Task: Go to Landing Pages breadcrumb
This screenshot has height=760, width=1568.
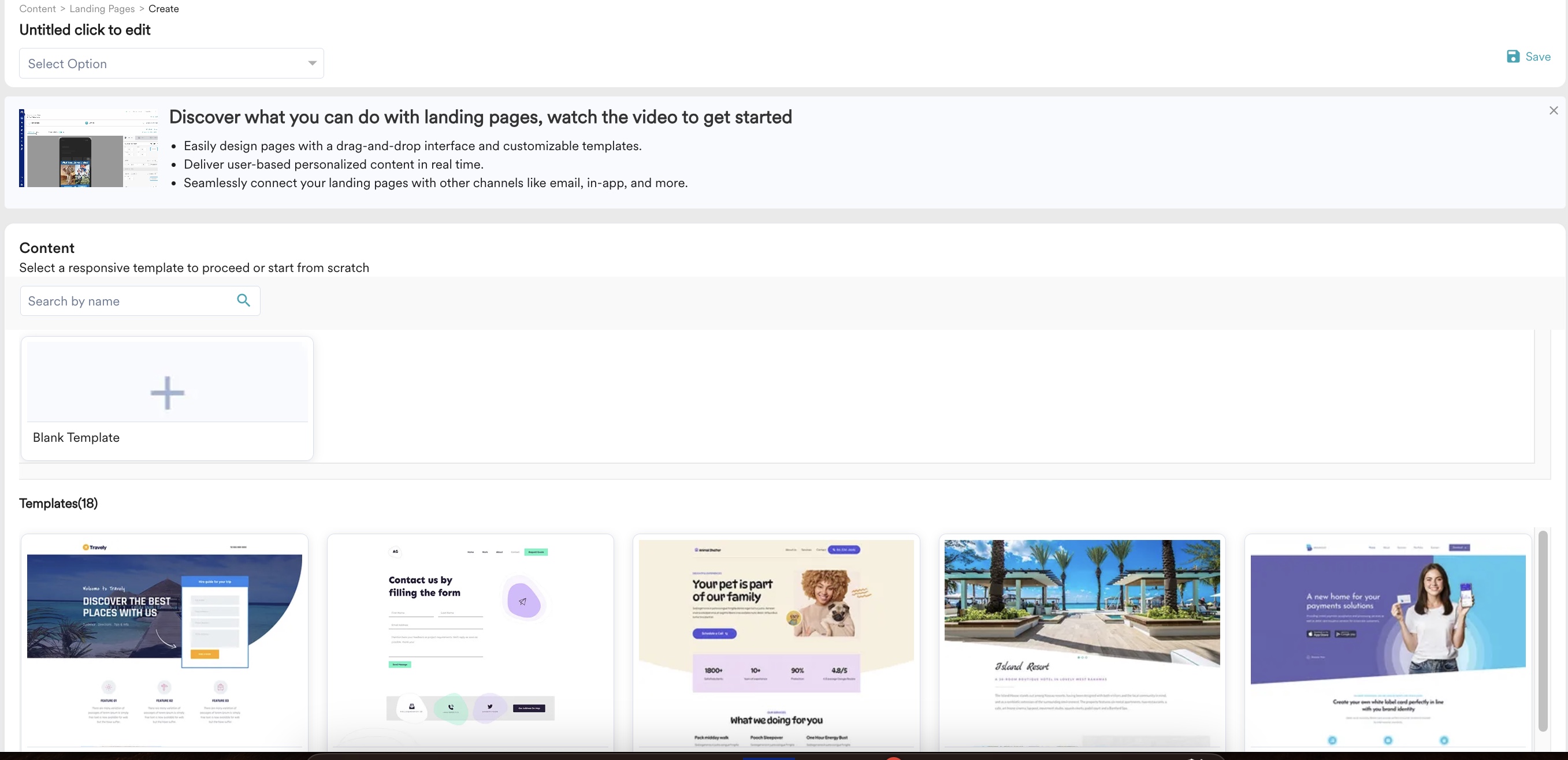Action: point(102,9)
